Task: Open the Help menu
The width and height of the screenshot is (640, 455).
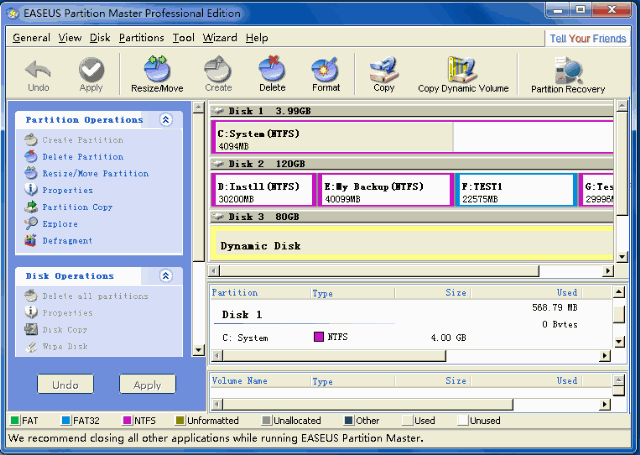Action: coord(257,38)
